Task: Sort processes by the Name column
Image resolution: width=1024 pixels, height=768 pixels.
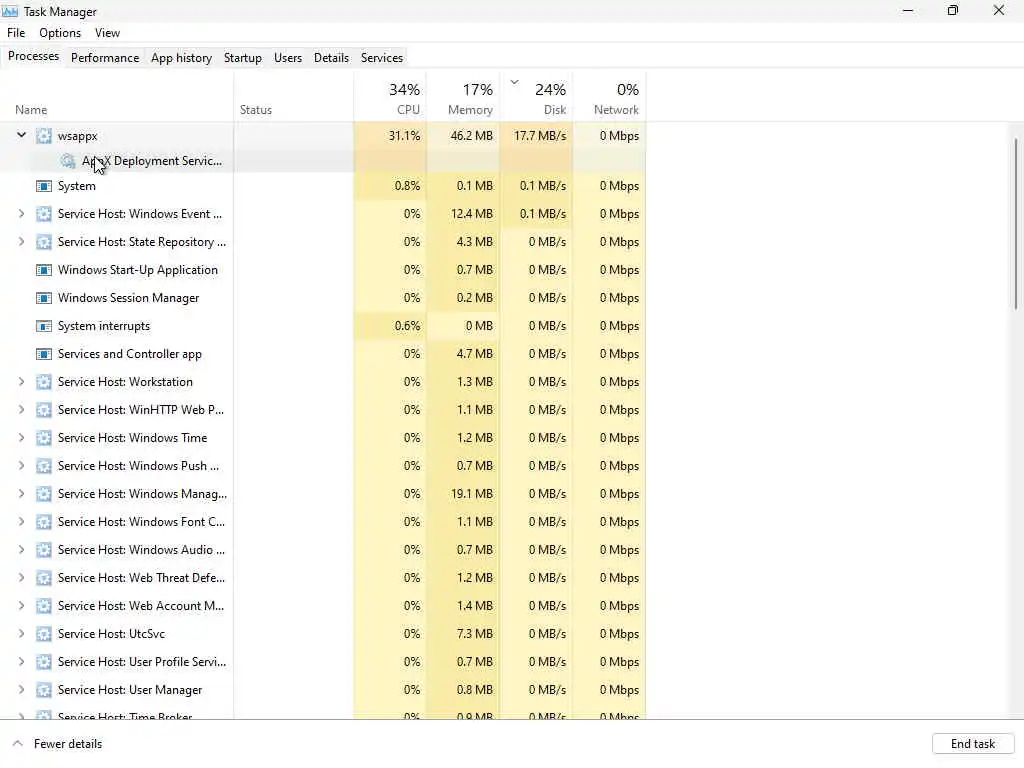Action: (x=118, y=97)
